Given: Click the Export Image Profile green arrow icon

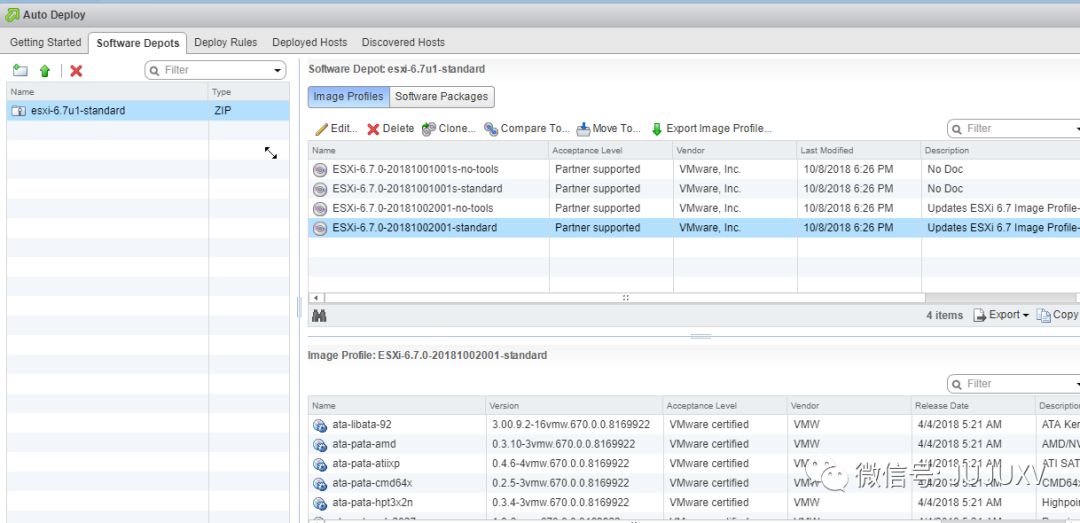Looking at the screenshot, I should [x=656, y=129].
